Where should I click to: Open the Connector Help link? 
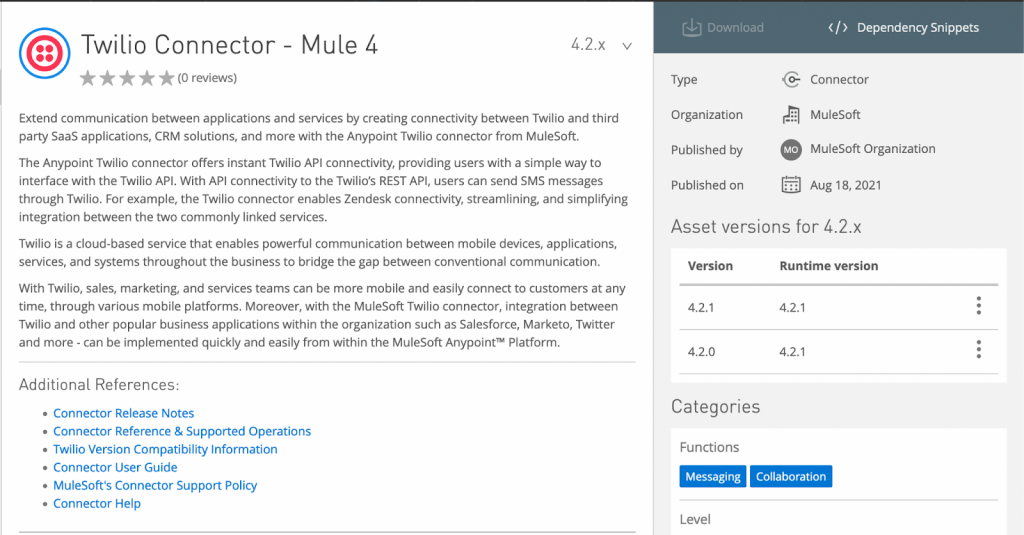pos(97,504)
